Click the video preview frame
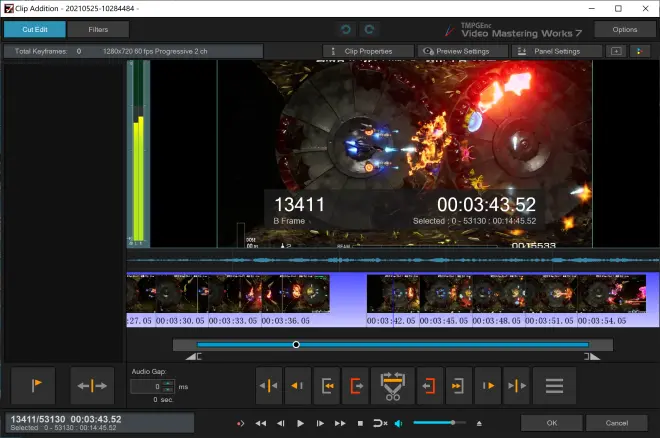 (405, 154)
